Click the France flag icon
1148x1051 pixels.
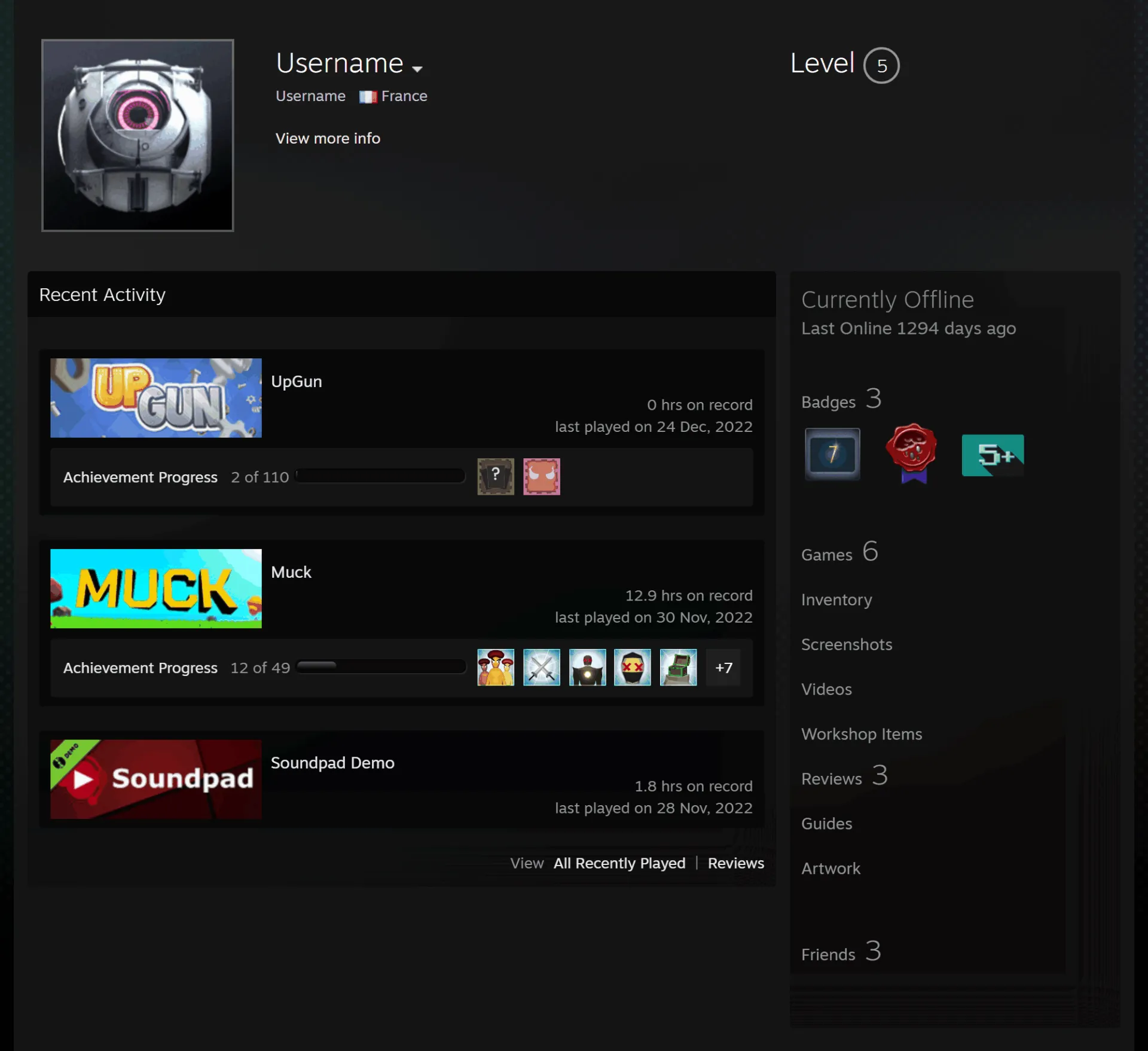(368, 96)
